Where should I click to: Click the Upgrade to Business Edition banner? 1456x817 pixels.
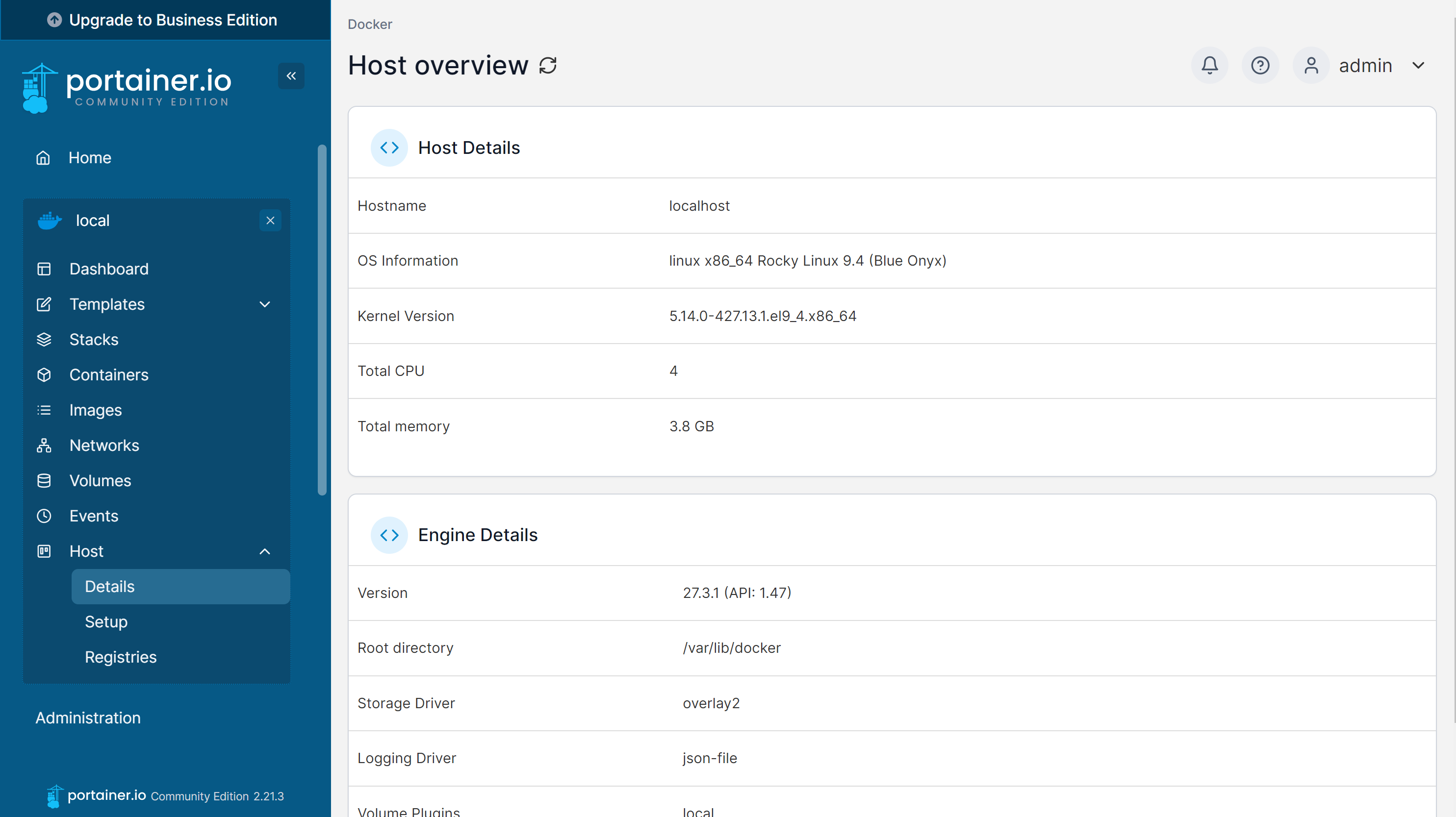click(x=165, y=20)
